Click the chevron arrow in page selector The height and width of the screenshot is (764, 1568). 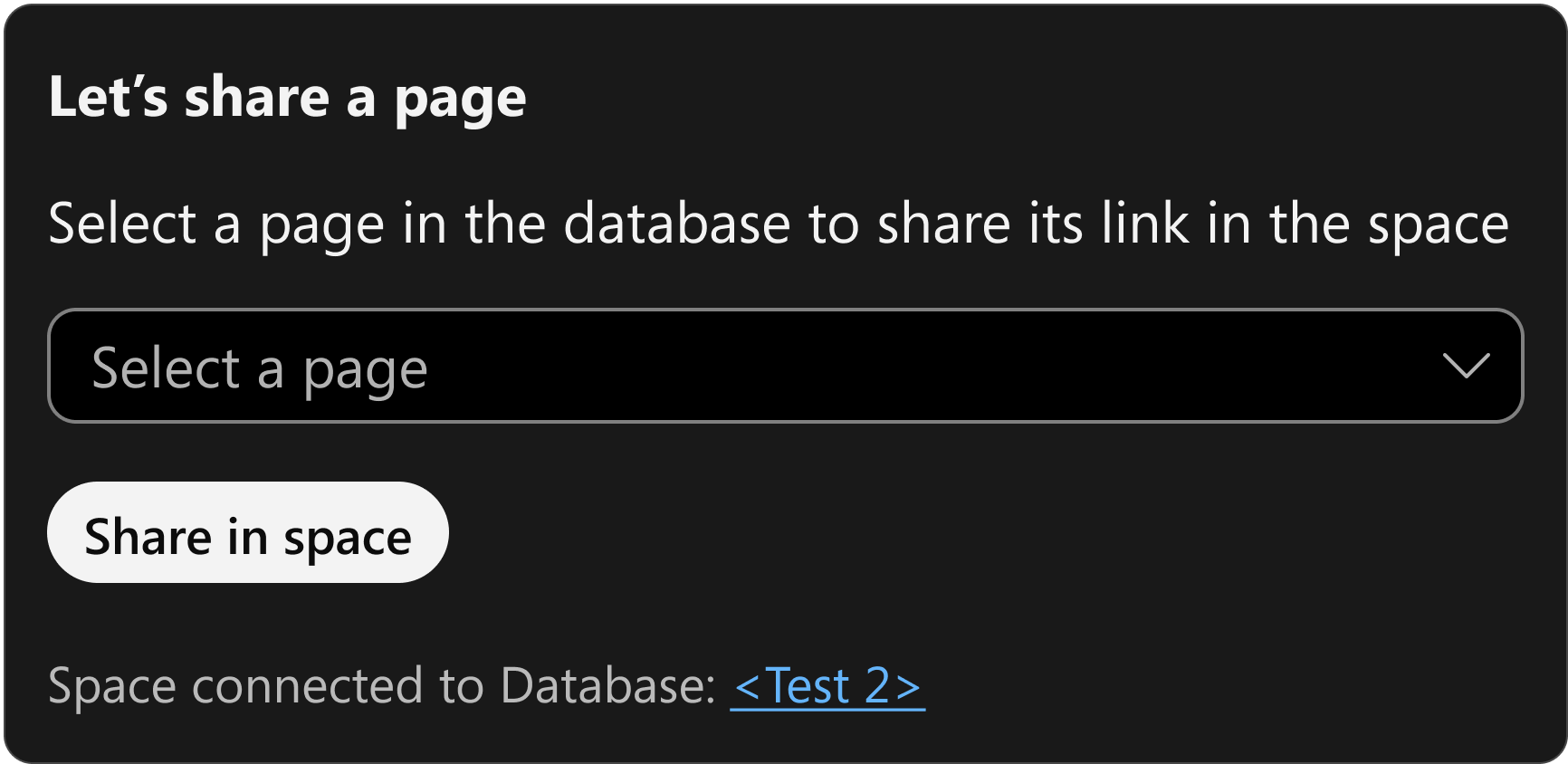1466,366
